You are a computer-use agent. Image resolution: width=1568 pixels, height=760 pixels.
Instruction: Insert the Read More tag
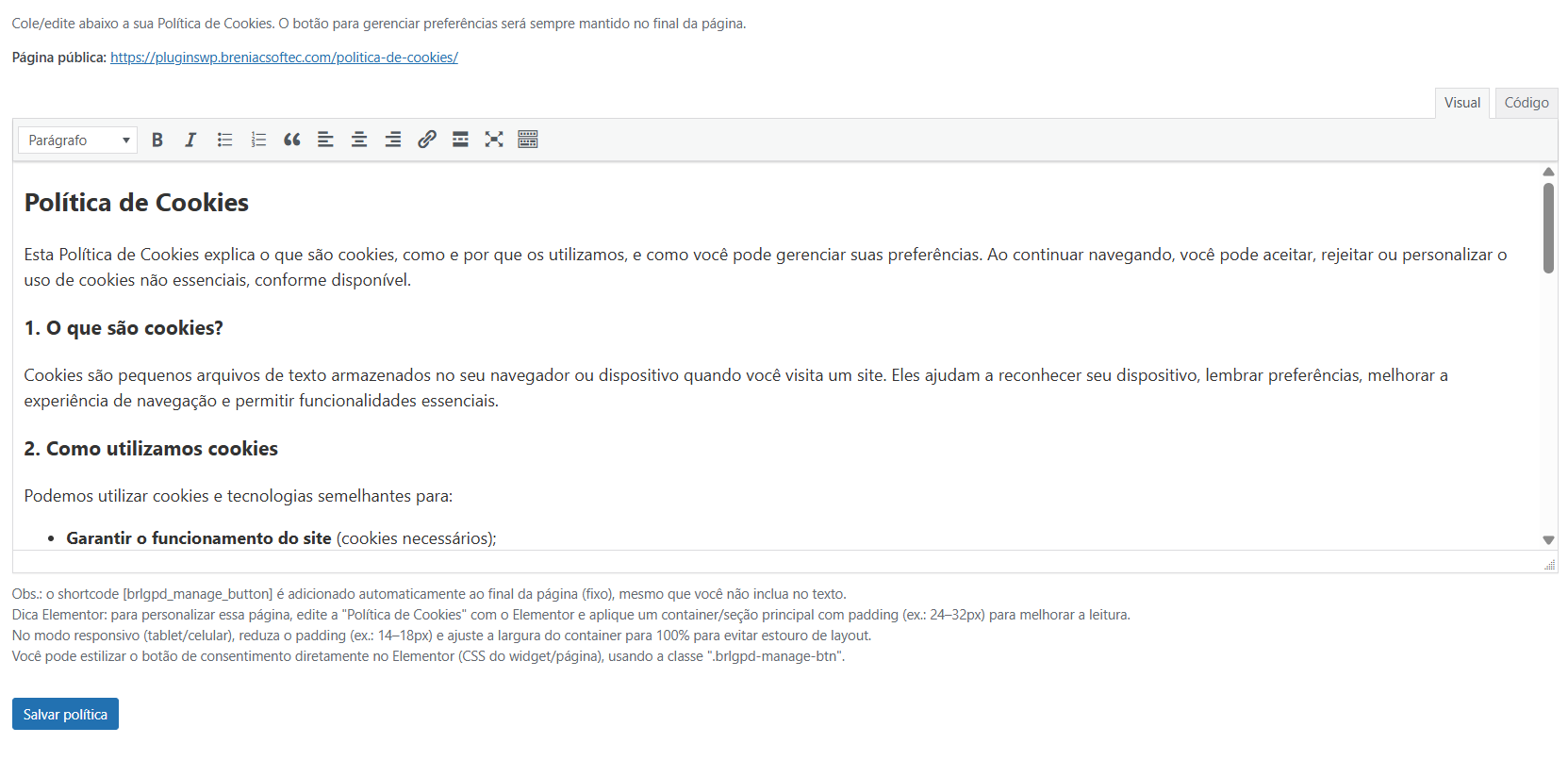pos(460,140)
